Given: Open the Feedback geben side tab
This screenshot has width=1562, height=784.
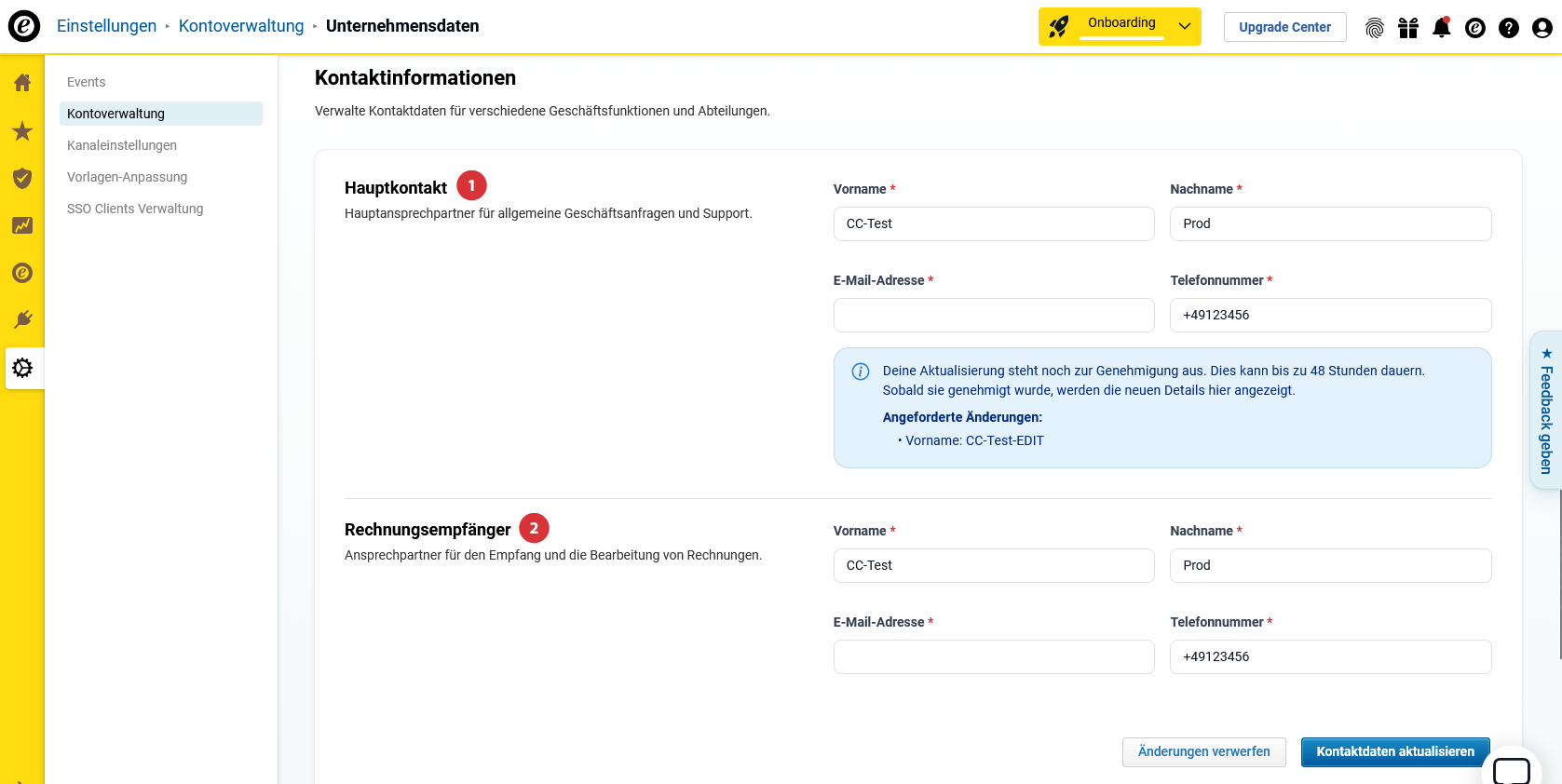Looking at the screenshot, I should [x=1545, y=410].
